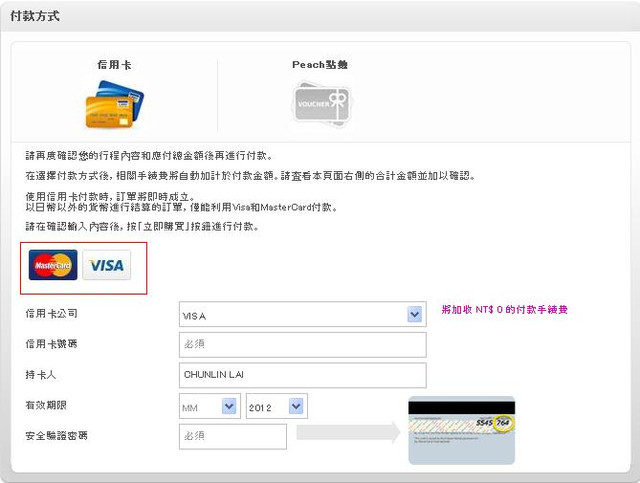Click the 請再度確認您的行程內容 line

149,156
